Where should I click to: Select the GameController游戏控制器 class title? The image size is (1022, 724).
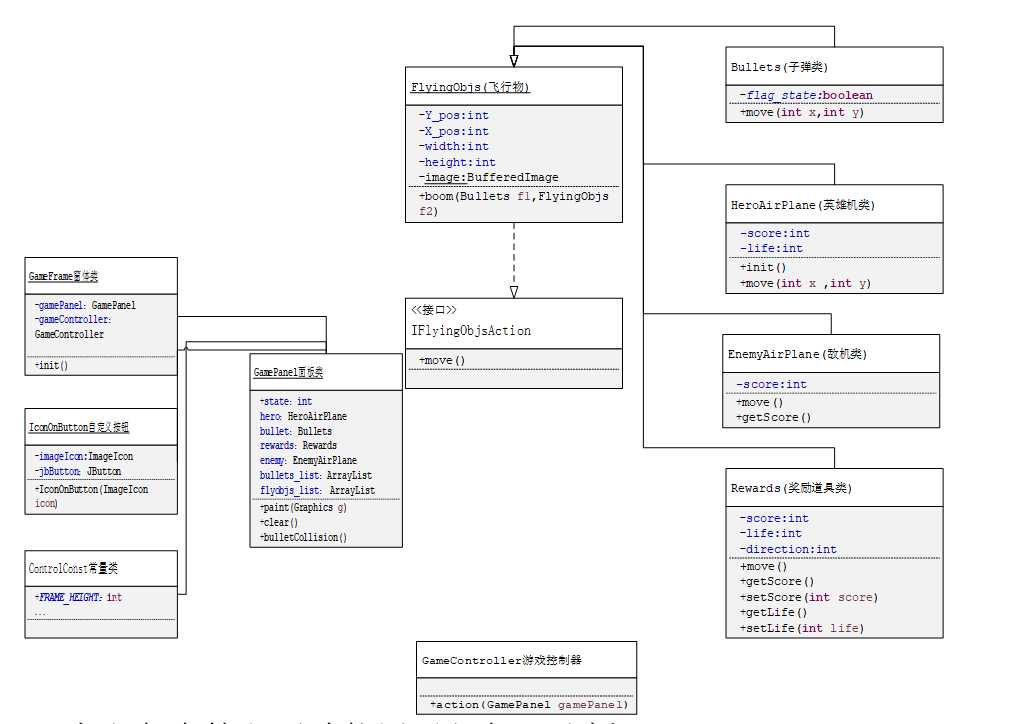[501, 660]
